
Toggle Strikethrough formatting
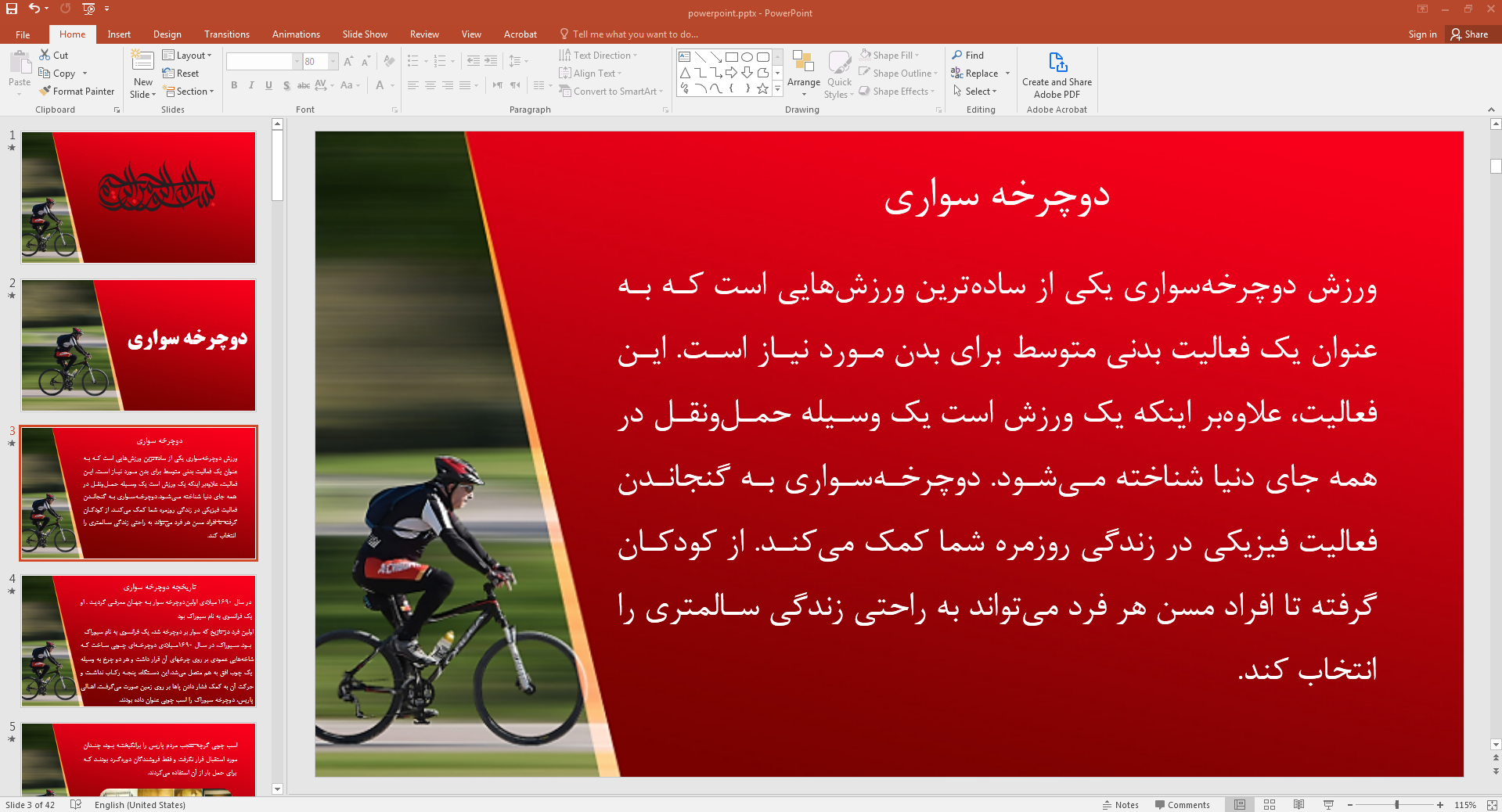tap(304, 85)
